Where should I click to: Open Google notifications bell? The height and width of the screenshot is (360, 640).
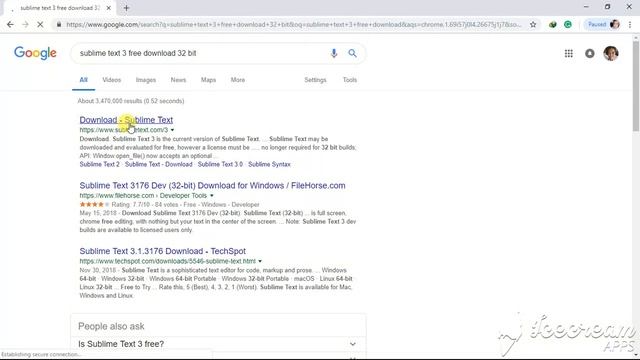coord(590,53)
